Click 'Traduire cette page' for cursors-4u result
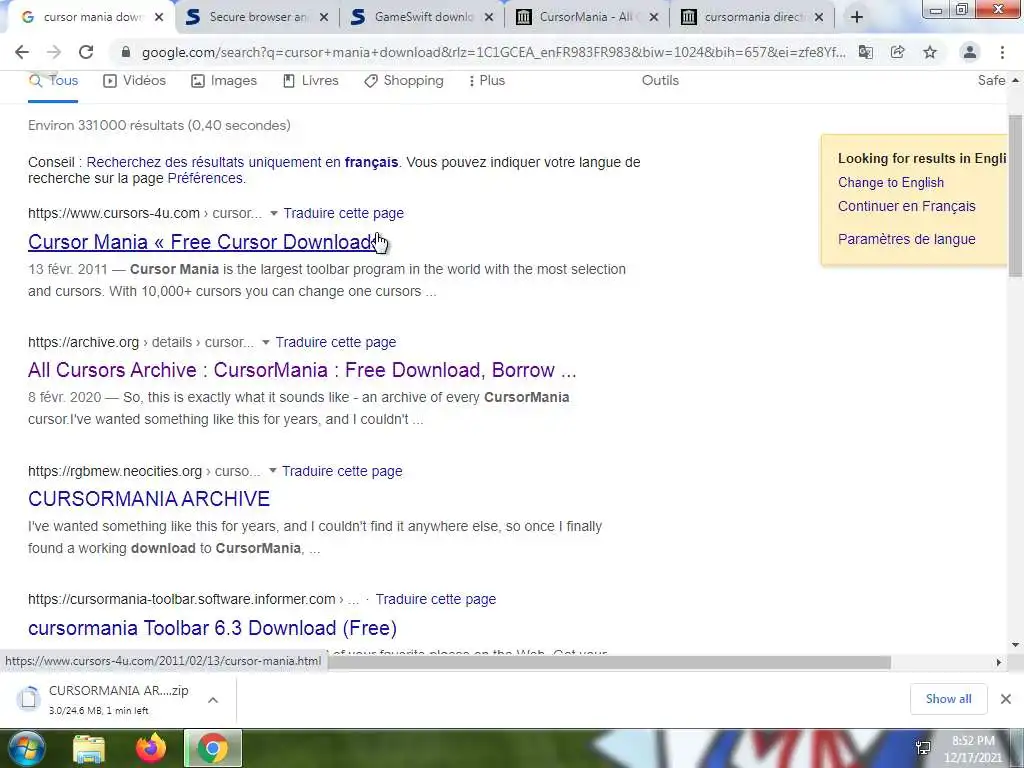Viewport: 1024px width, 768px height. 344,214
